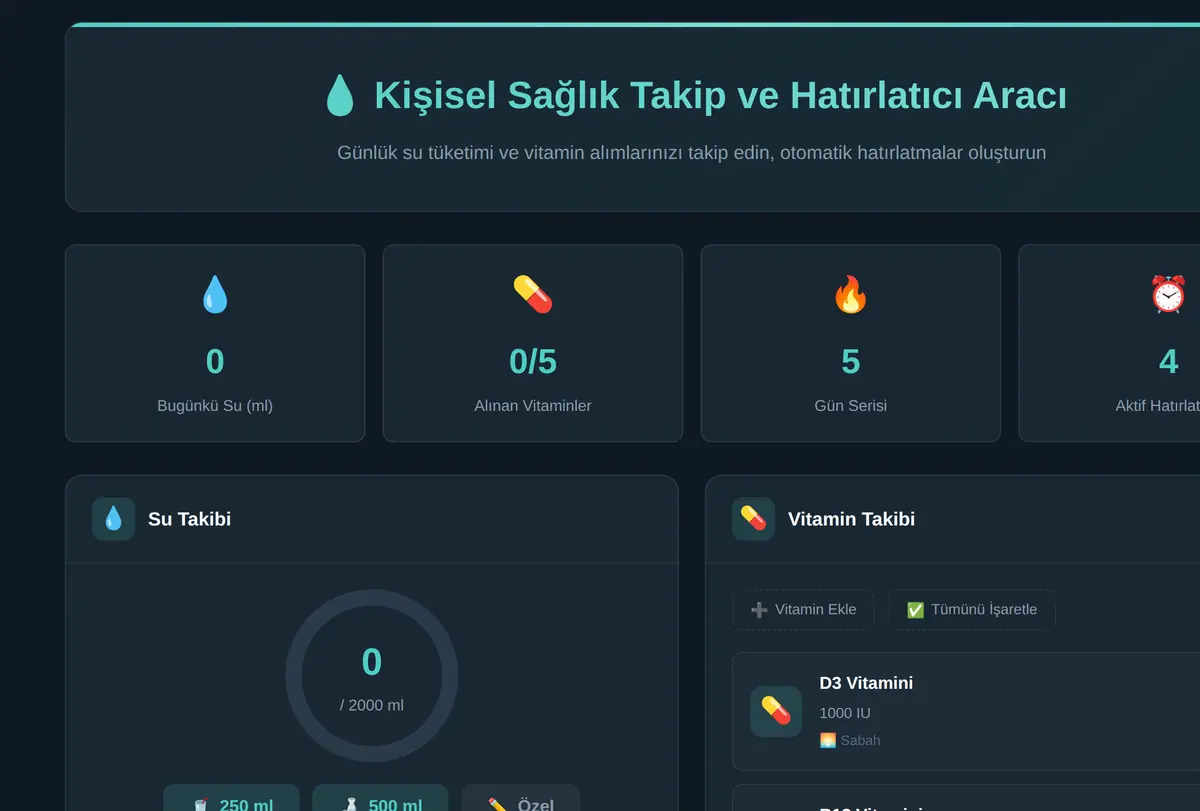This screenshot has width=1200, height=811.
Task: Click the circular water progress ring
Action: point(372,676)
